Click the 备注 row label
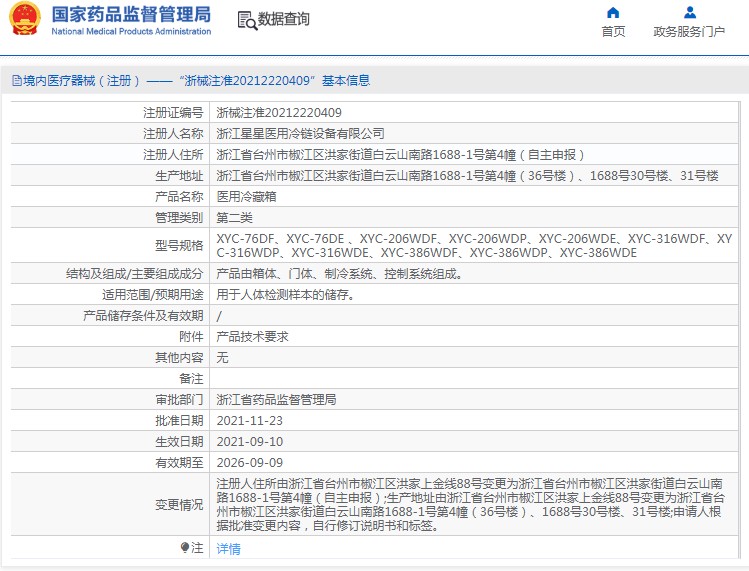Viewport: 749px width, 571px height. point(191,379)
